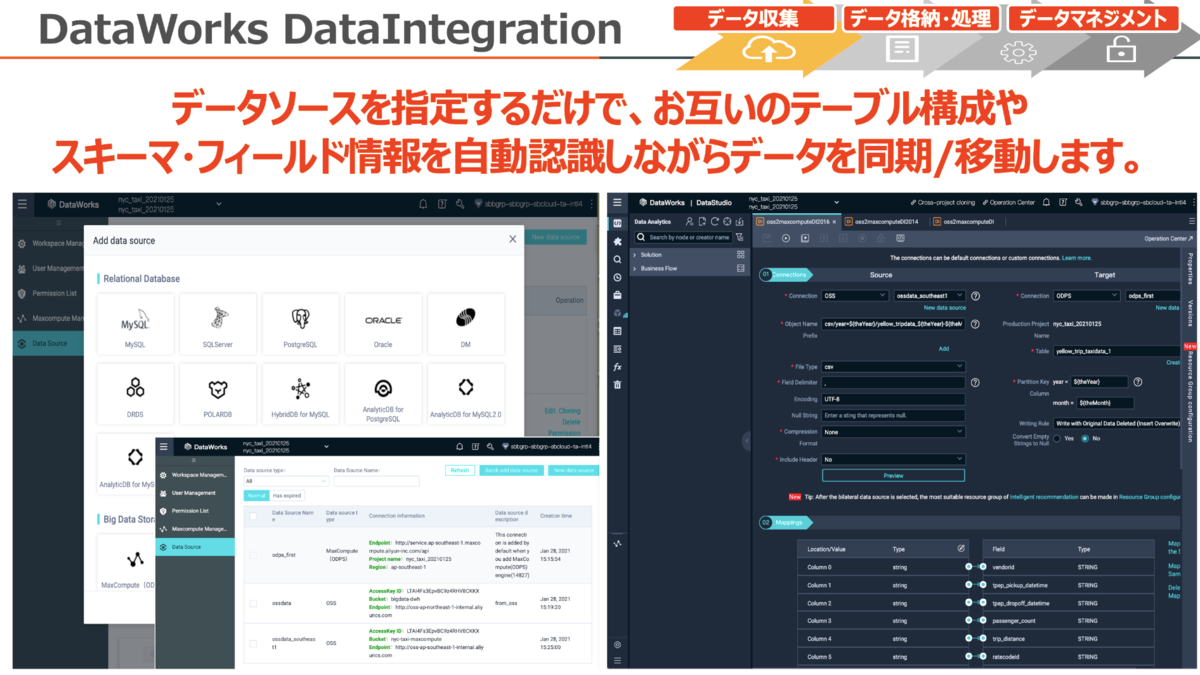
Task: Click the Add link under Object Name Prefix
Action: click(943, 349)
